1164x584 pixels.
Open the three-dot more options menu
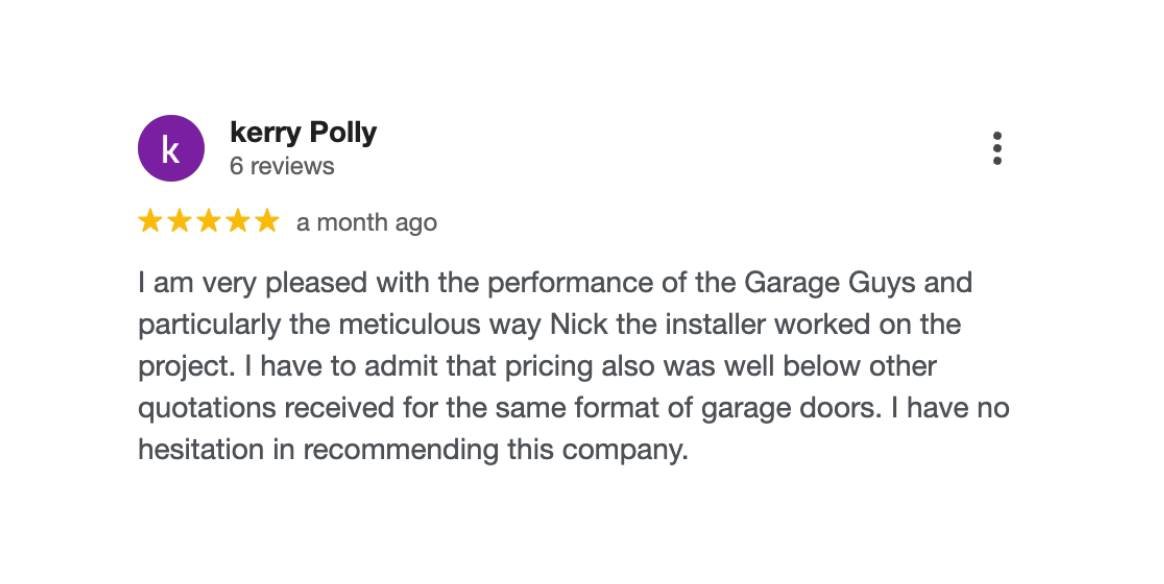pyautogui.click(x=997, y=148)
